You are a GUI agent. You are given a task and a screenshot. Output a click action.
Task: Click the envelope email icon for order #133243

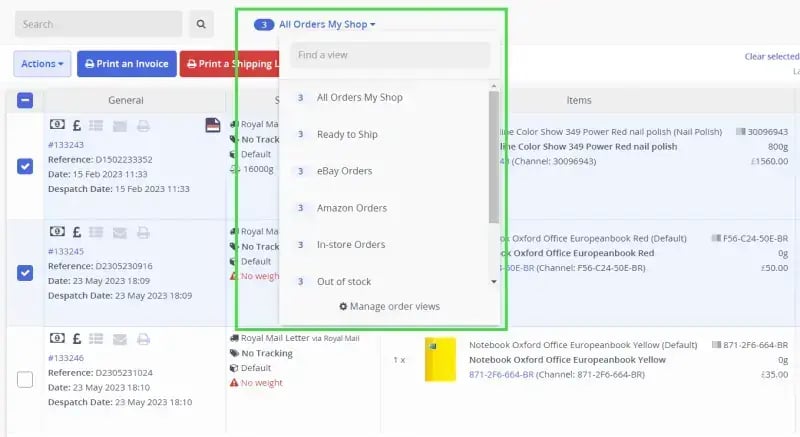120,125
